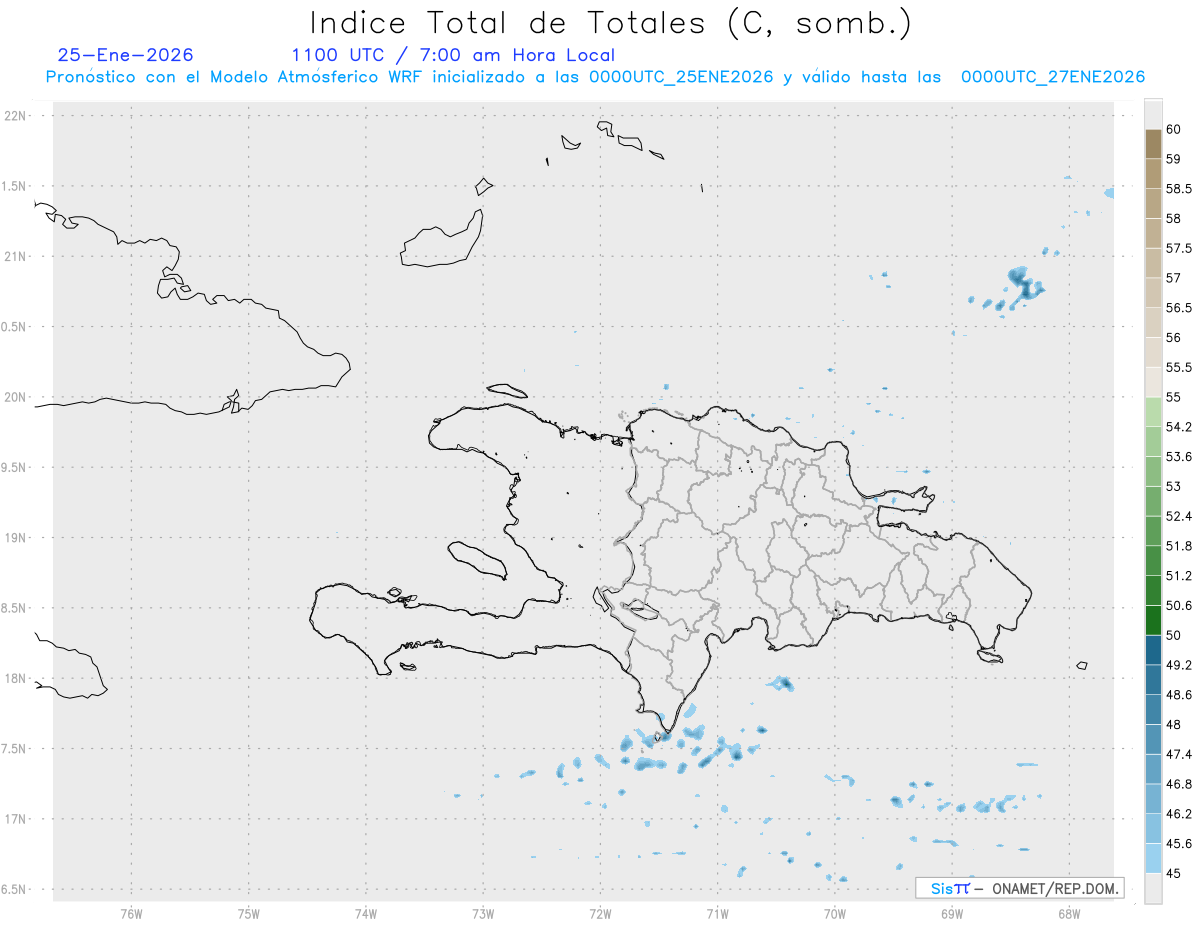Click the colorbar label "55.5"

pyautogui.click(x=1179, y=367)
